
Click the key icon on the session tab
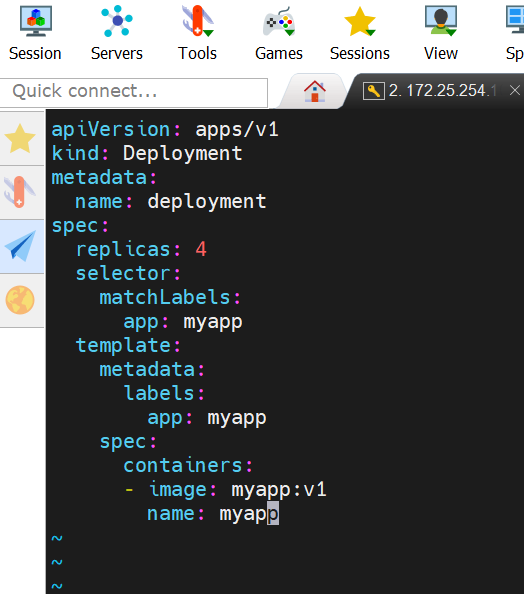373,91
